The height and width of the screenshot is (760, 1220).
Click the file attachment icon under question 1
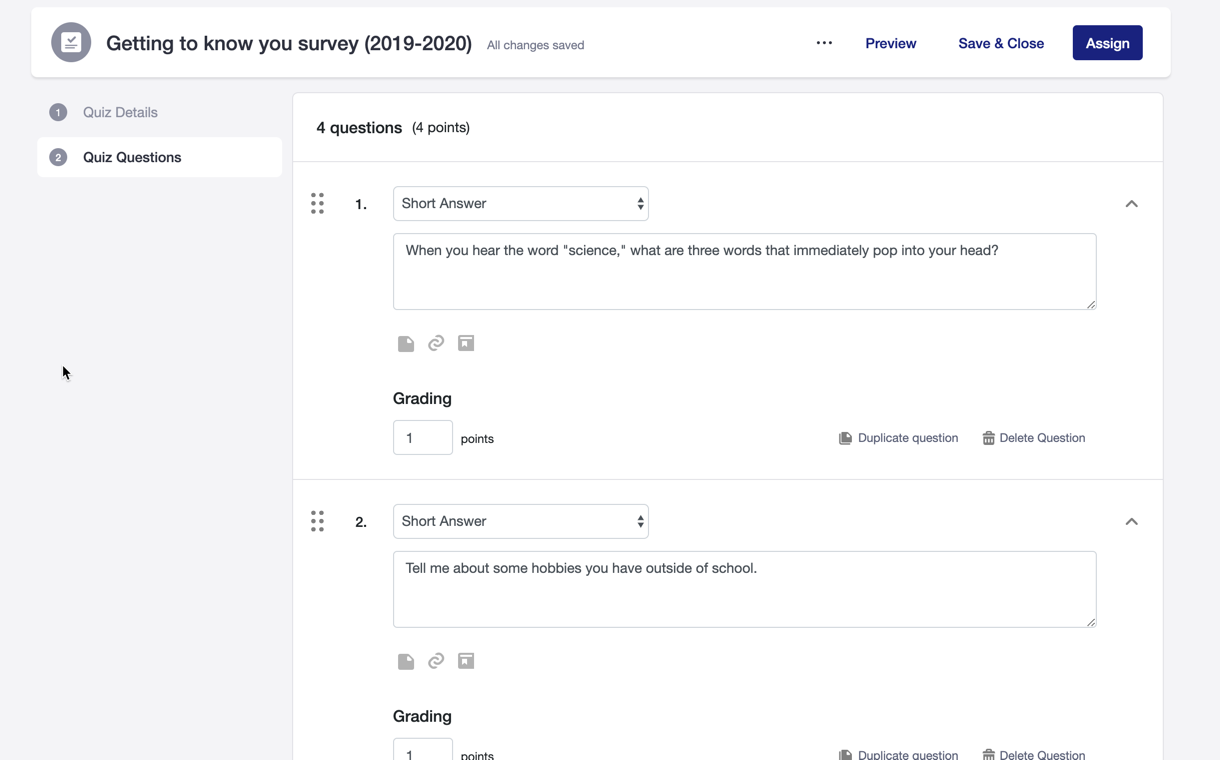406,344
